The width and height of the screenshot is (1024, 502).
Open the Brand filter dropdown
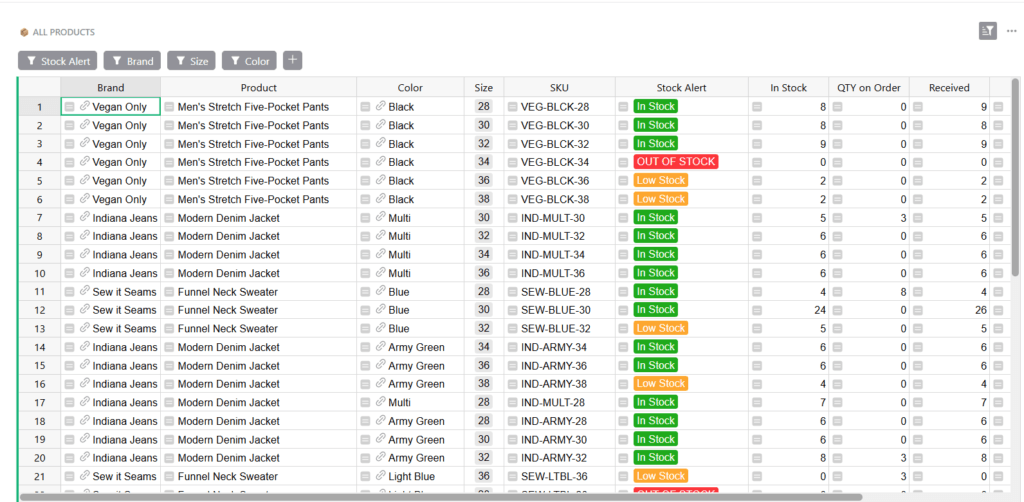(x=133, y=61)
